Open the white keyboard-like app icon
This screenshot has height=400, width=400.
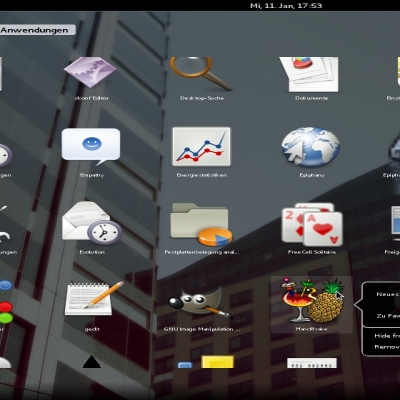(x=312, y=363)
